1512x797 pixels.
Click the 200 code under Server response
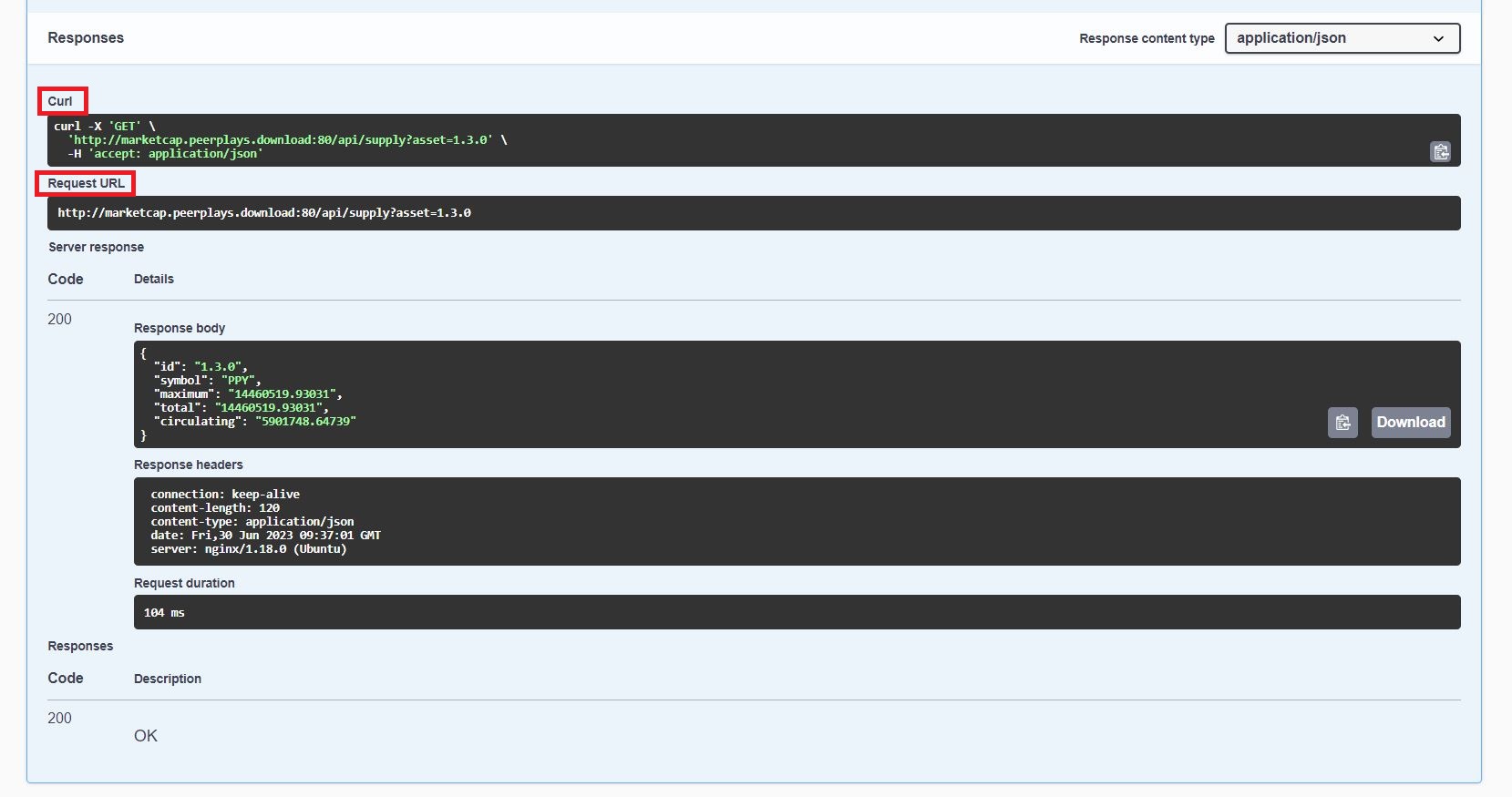[x=59, y=319]
